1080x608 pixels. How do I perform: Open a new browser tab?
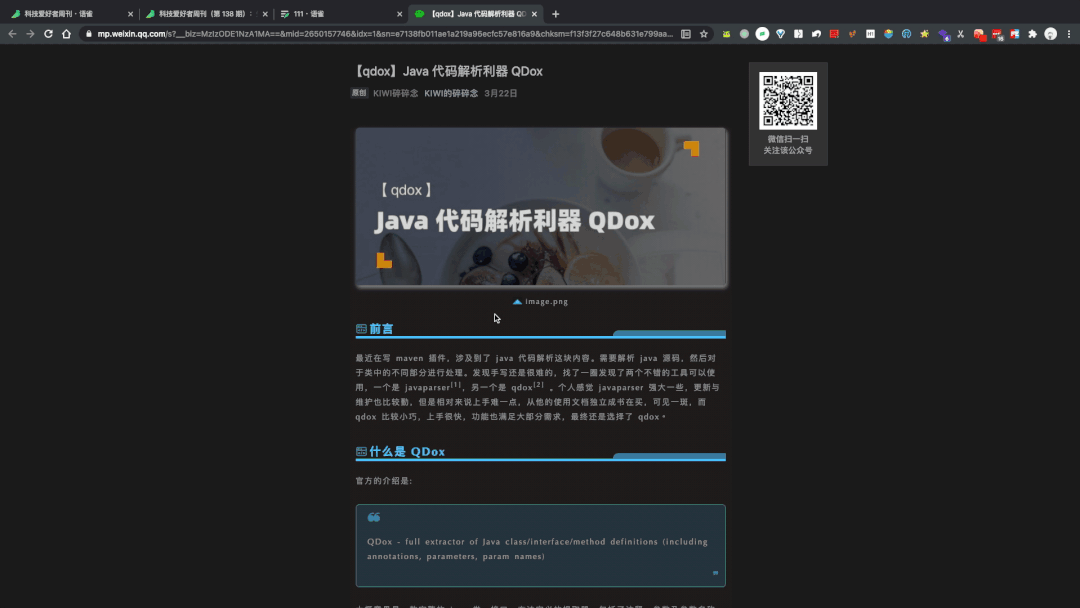click(x=556, y=14)
